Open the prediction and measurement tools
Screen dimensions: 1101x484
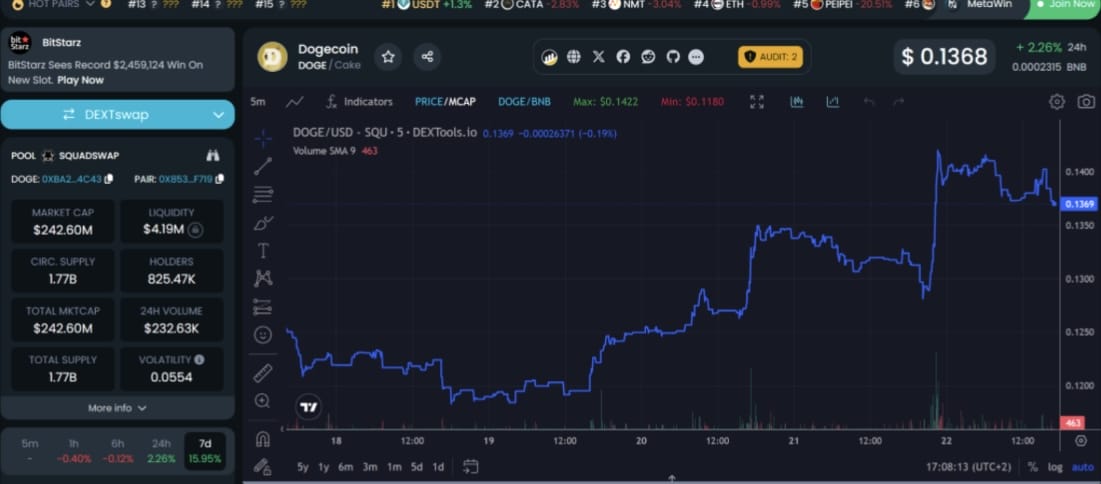263,307
